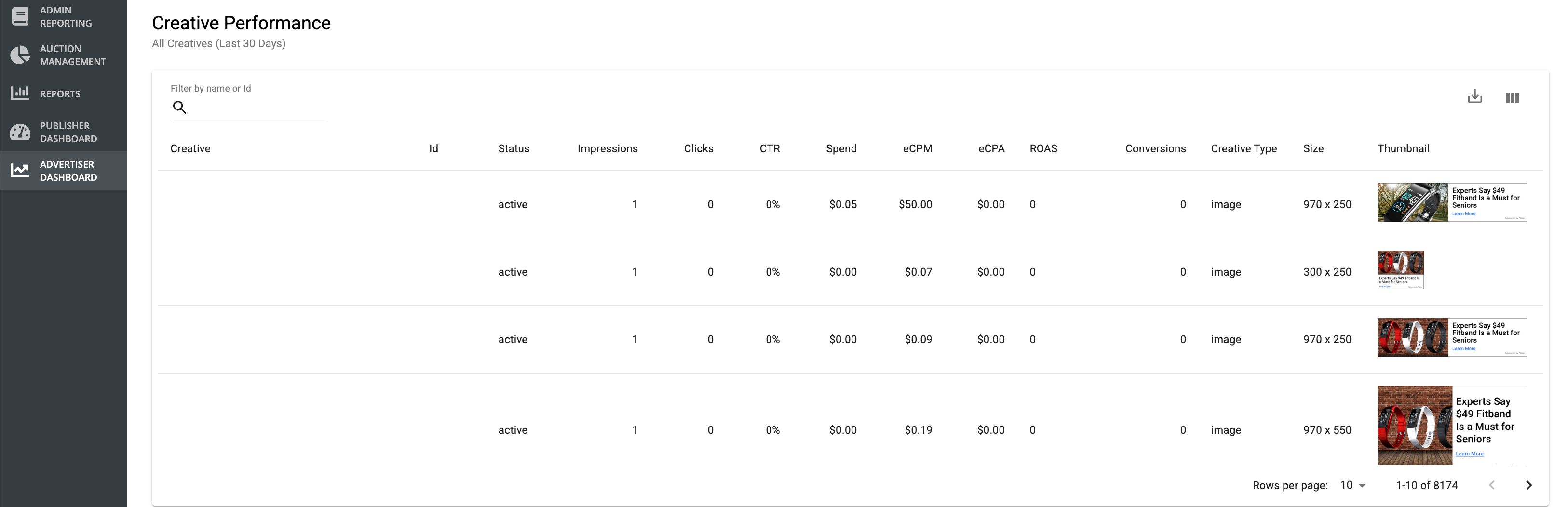Sort by Creative column header
This screenshot has height=507, width=1568.
(x=190, y=148)
